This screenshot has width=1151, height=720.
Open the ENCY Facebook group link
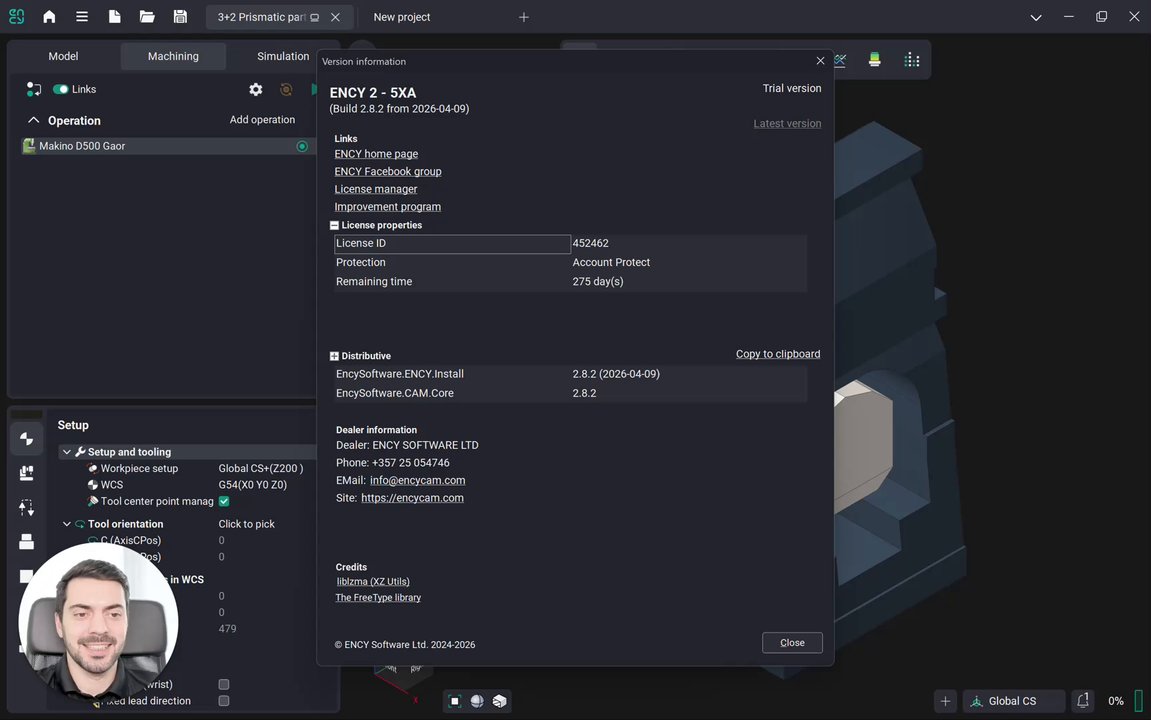click(x=388, y=171)
